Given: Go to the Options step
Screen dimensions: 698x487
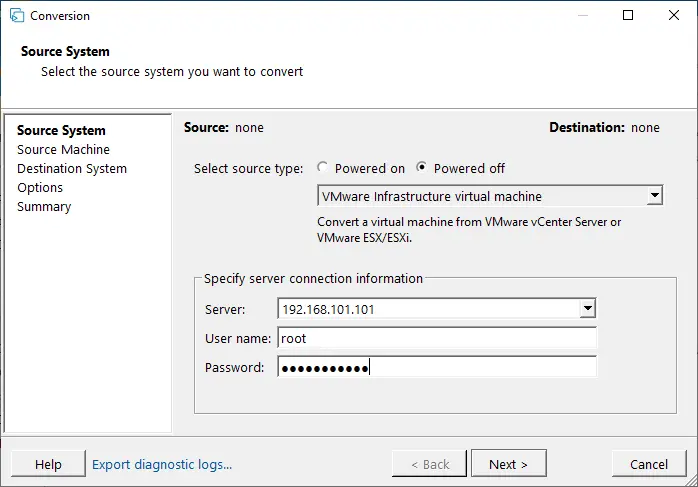Looking at the screenshot, I should click(40, 188).
